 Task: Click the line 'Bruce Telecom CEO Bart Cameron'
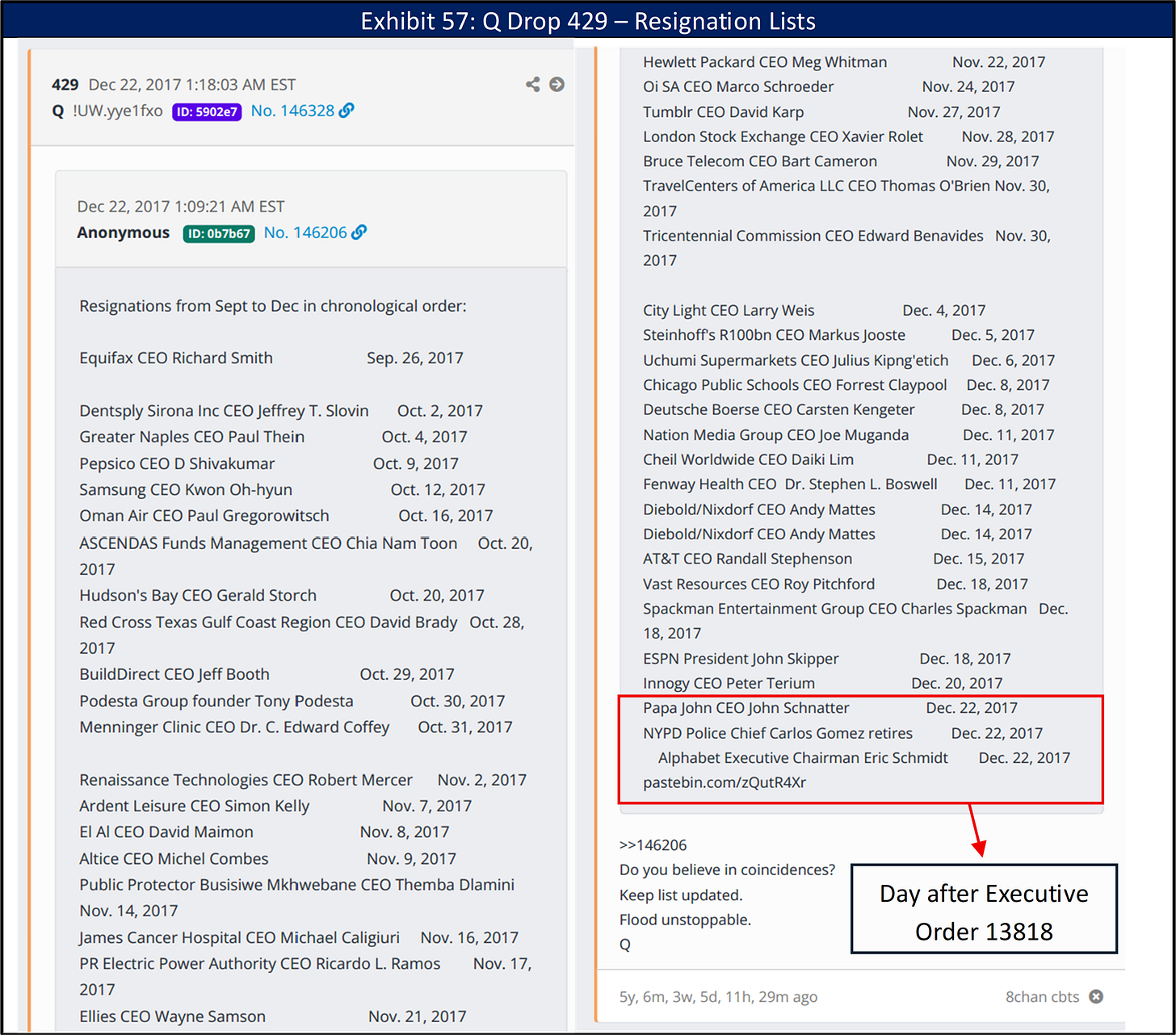tap(760, 161)
